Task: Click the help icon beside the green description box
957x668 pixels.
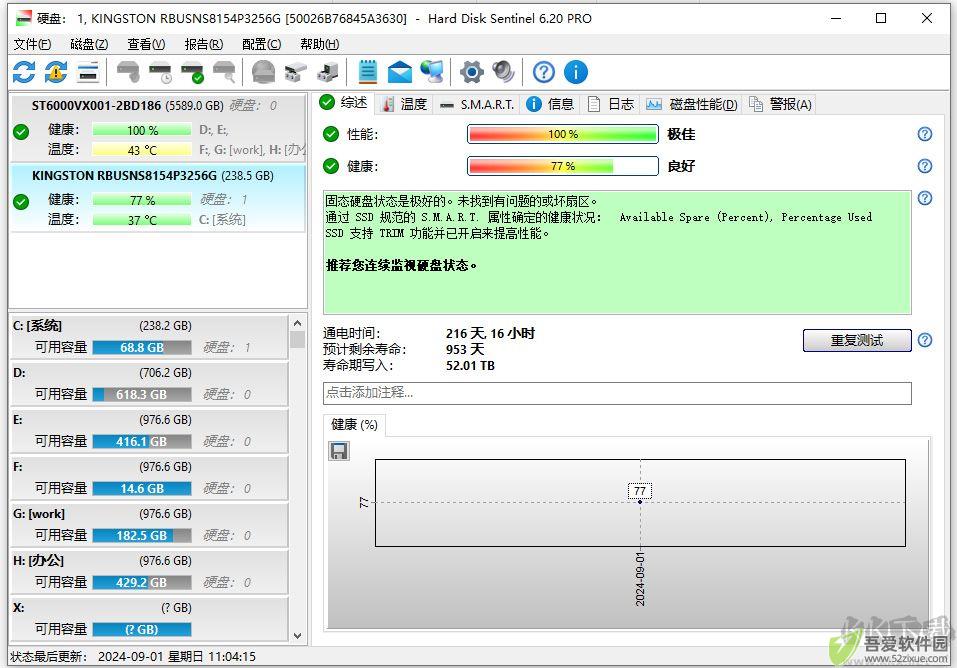Action: pyautogui.click(x=925, y=198)
